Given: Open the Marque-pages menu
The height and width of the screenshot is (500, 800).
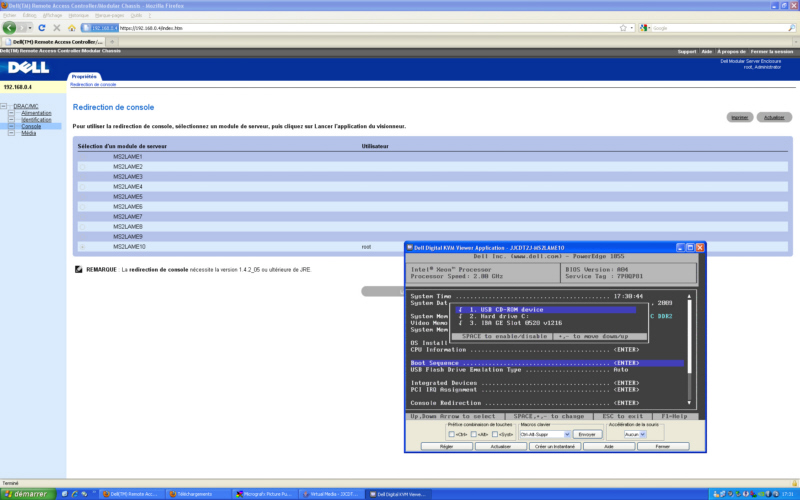Looking at the screenshot, I should click(110, 15).
